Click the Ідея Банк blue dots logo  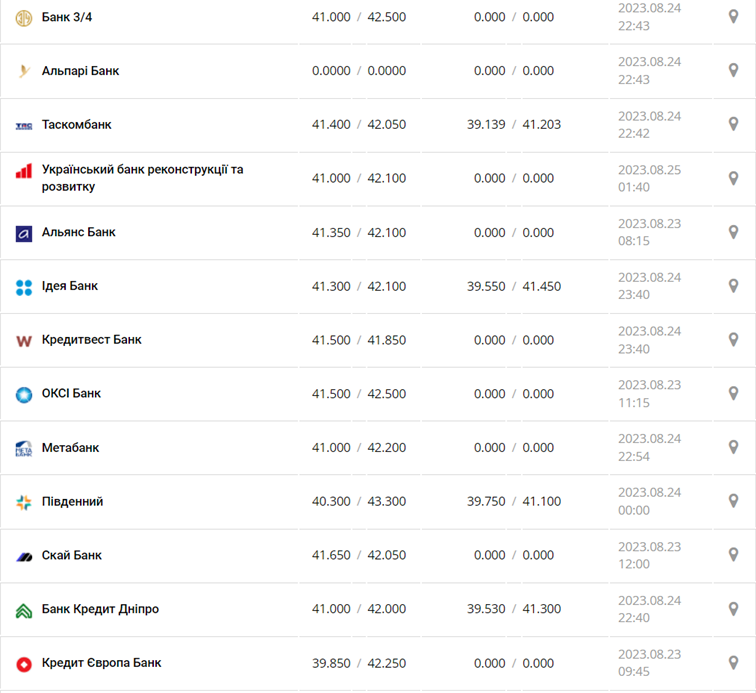[x=24, y=287]
